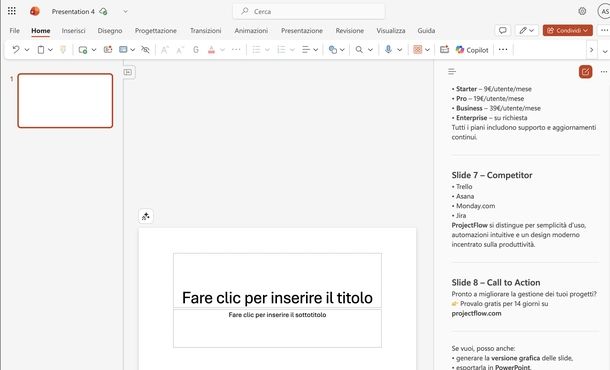The height and width of the screenshot is (370, 610).
Task: Click the PowerPoint logo icon
Action: click(35, 11)
